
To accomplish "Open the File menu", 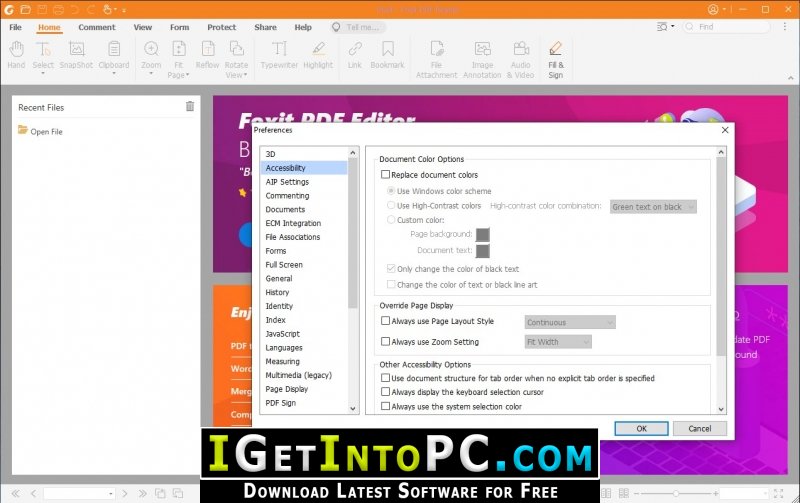I will (16, 27).
